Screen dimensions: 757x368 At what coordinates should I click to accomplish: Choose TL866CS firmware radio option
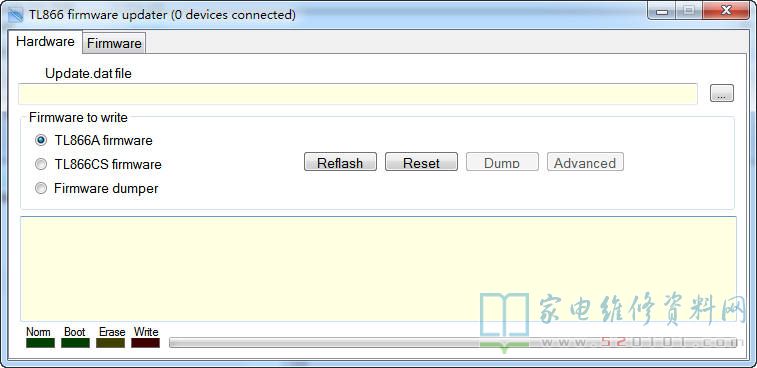coord(98,164)
